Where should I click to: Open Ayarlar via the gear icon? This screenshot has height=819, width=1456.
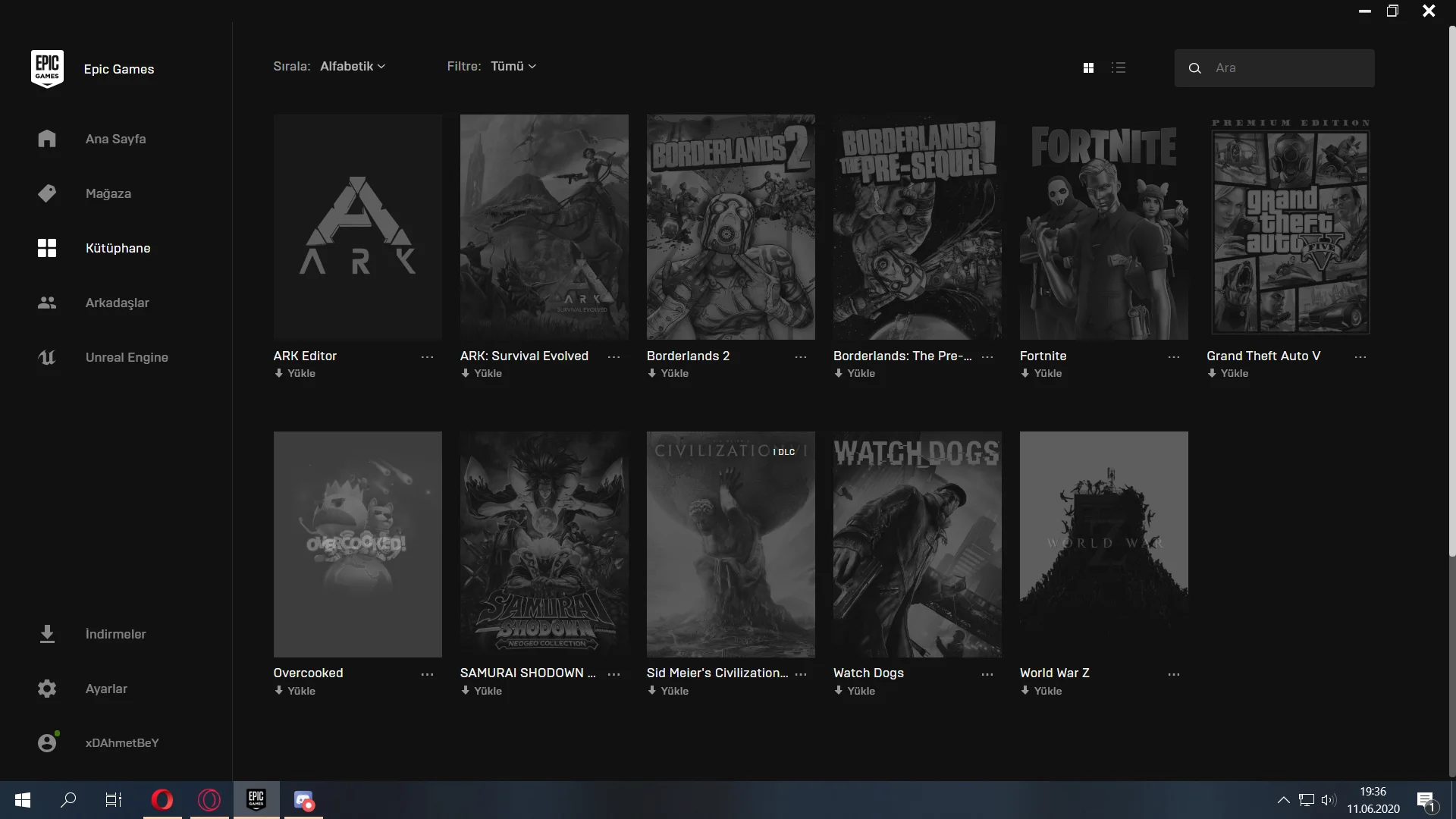(46, 689)
